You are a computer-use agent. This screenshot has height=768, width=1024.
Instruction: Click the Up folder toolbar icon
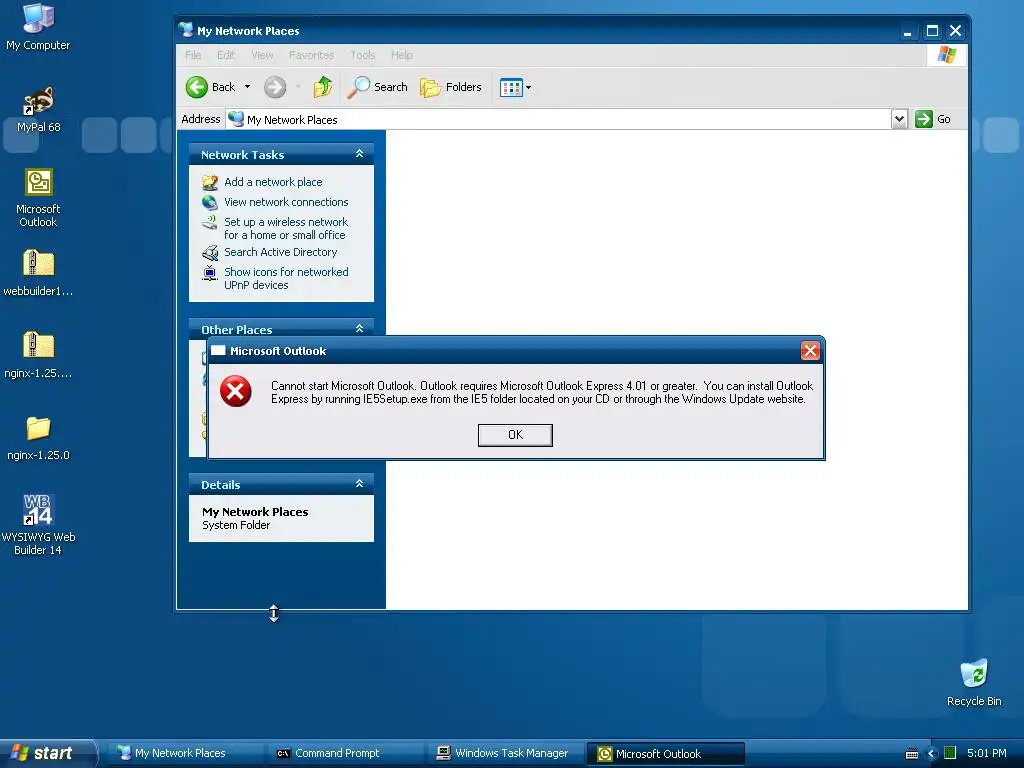pyautogui.click(x=323, y=87)
